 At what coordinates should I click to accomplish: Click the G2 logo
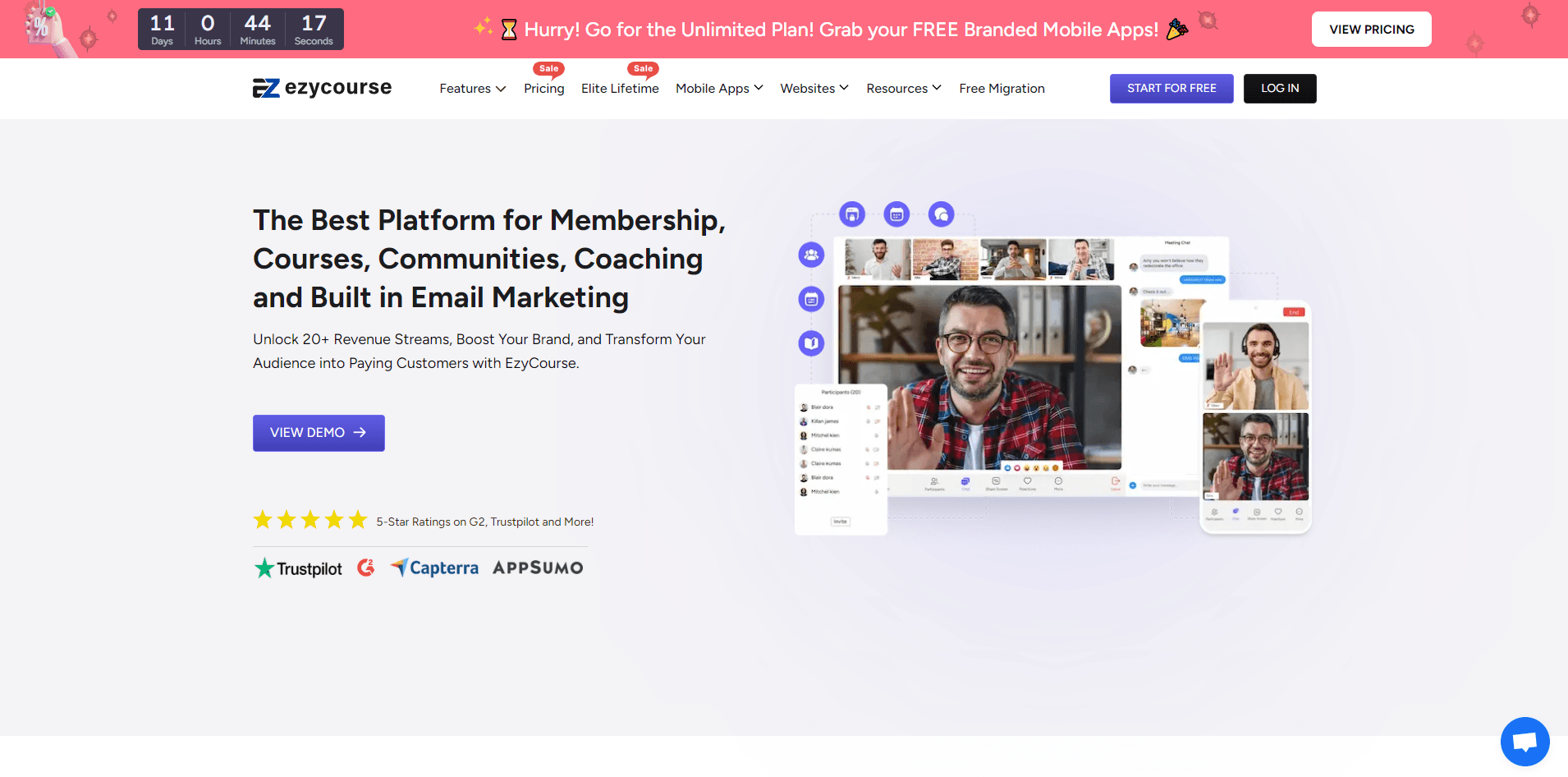pos(366,568)
